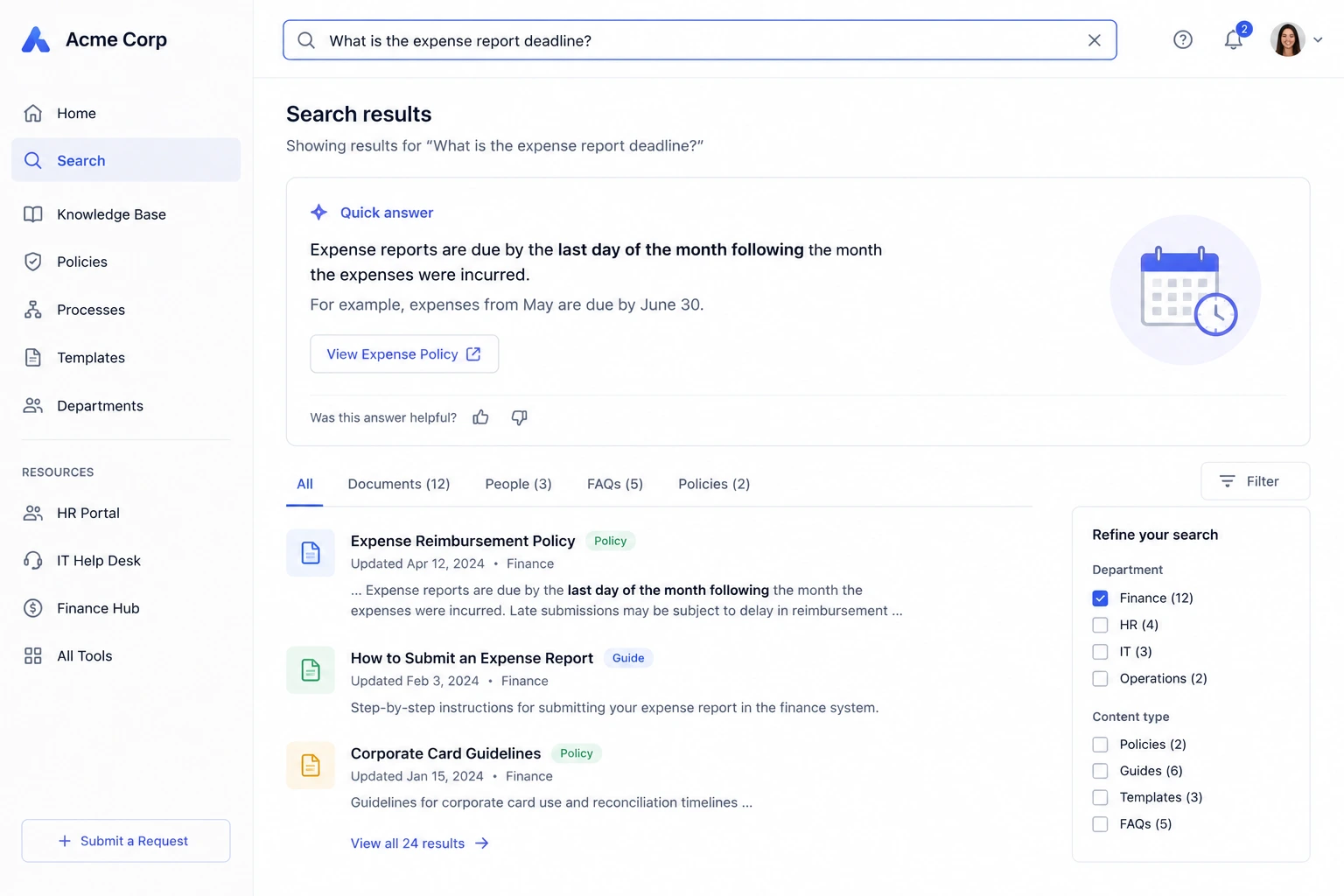Open Expense Reimbursement Policy result
1344x896 pixels.
tap(463, 541)
